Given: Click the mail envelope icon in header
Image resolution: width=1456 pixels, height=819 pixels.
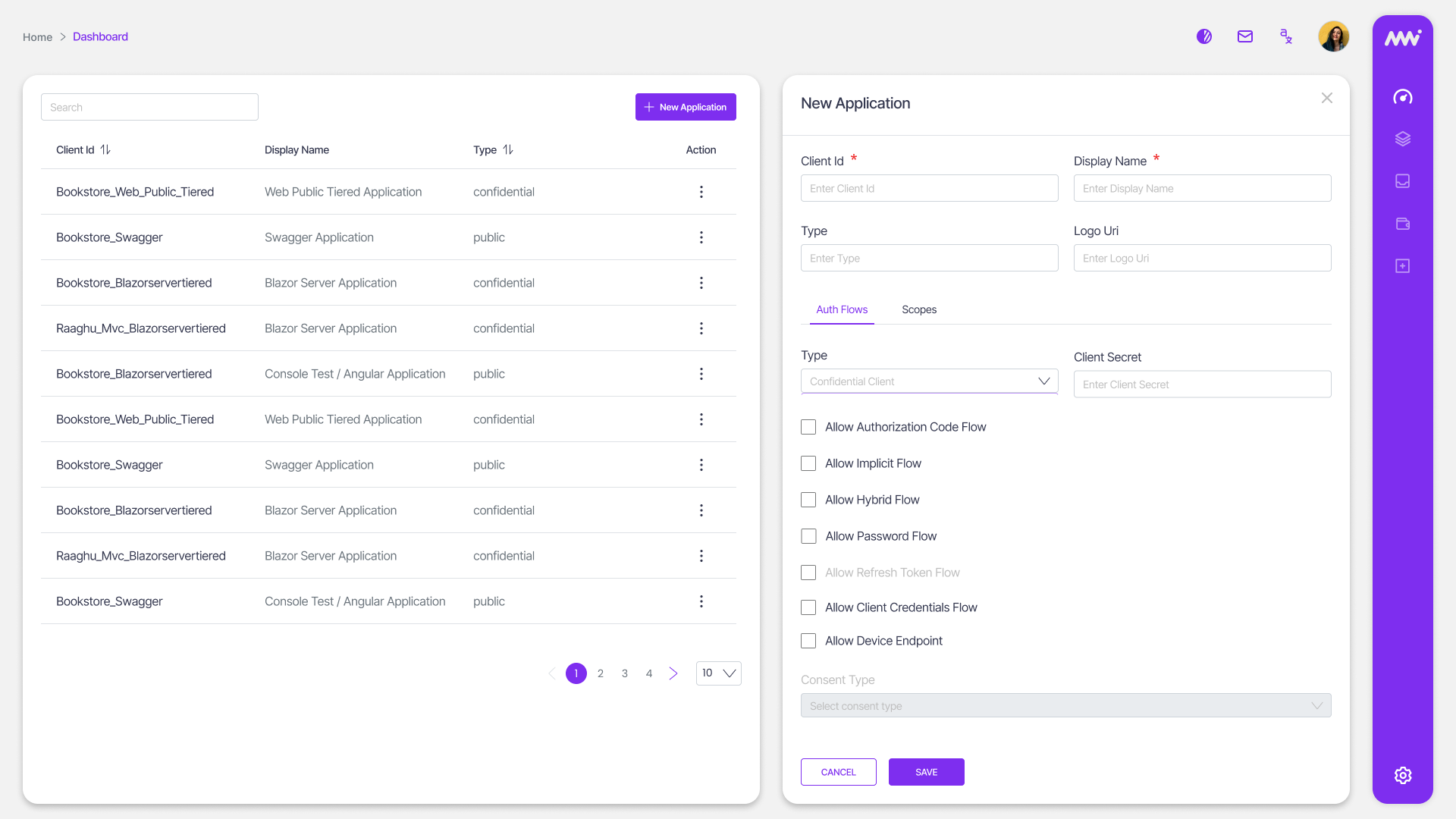Looking at the screenshot, I should [1244, 36].
